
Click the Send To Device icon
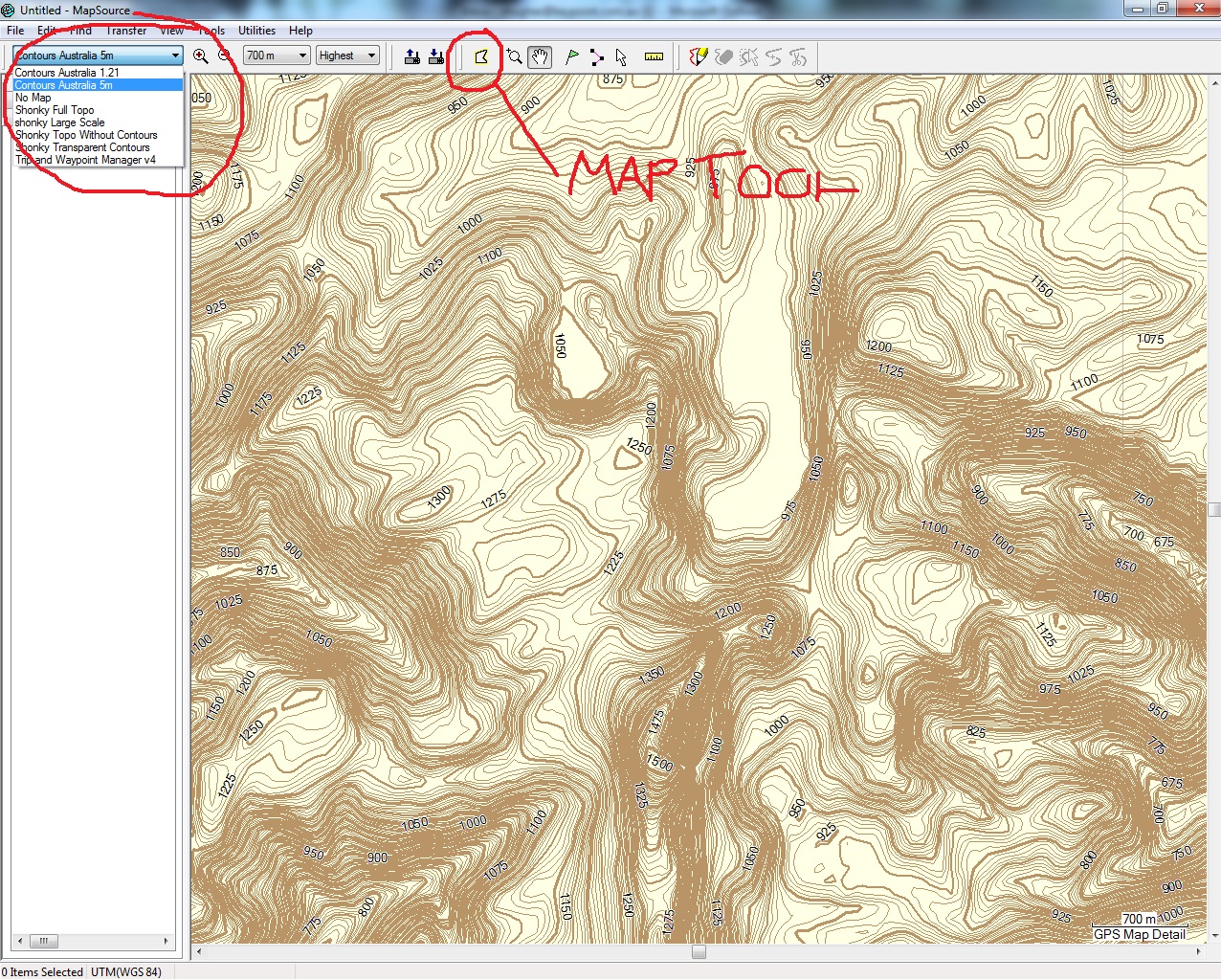click(412, 56)
